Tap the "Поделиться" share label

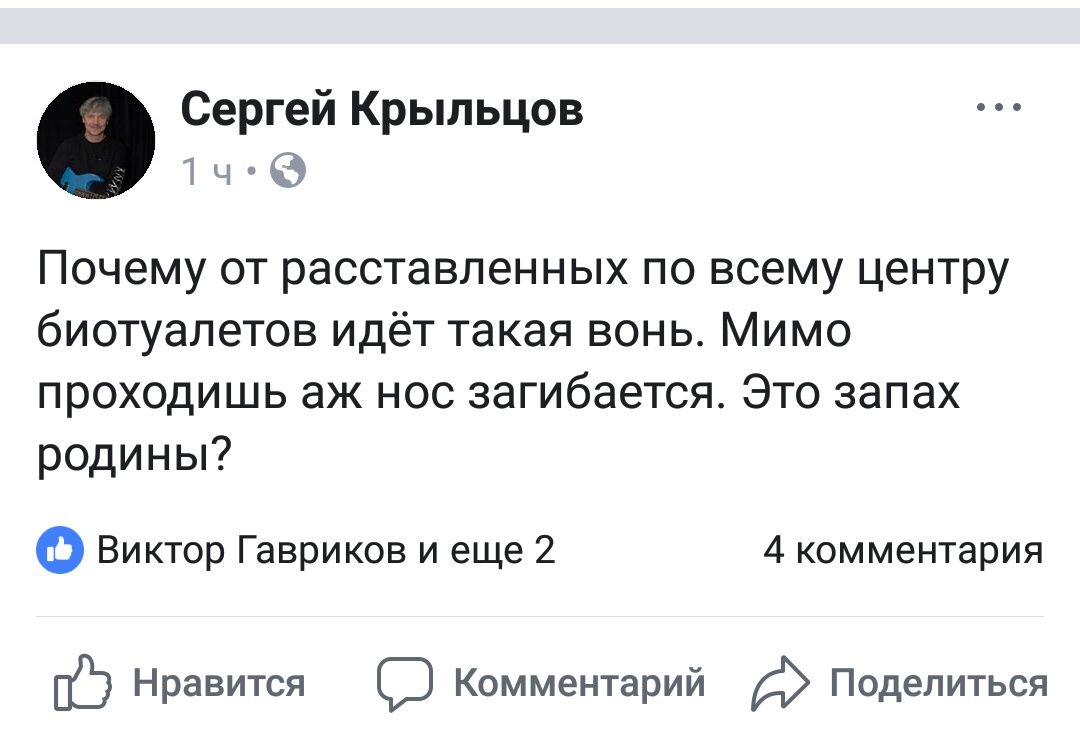pos(939,684)
